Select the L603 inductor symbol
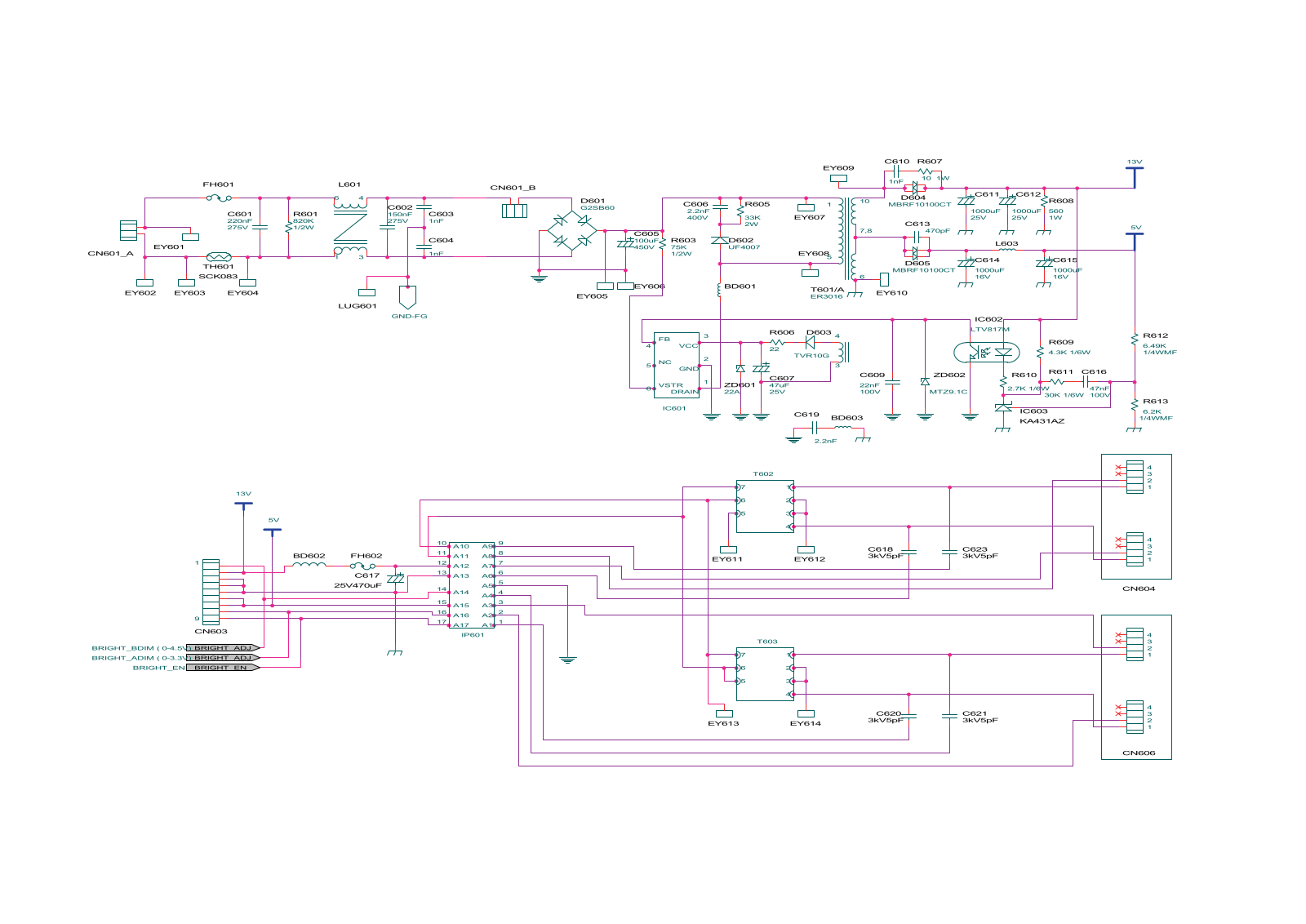This screenshot has width=1306, height=924. coord(1007,250)
